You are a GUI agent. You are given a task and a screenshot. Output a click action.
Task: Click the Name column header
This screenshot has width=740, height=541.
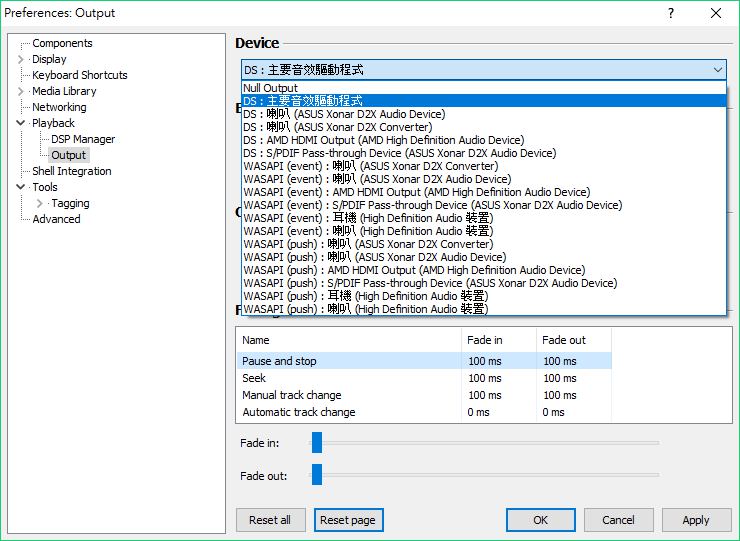349,340
